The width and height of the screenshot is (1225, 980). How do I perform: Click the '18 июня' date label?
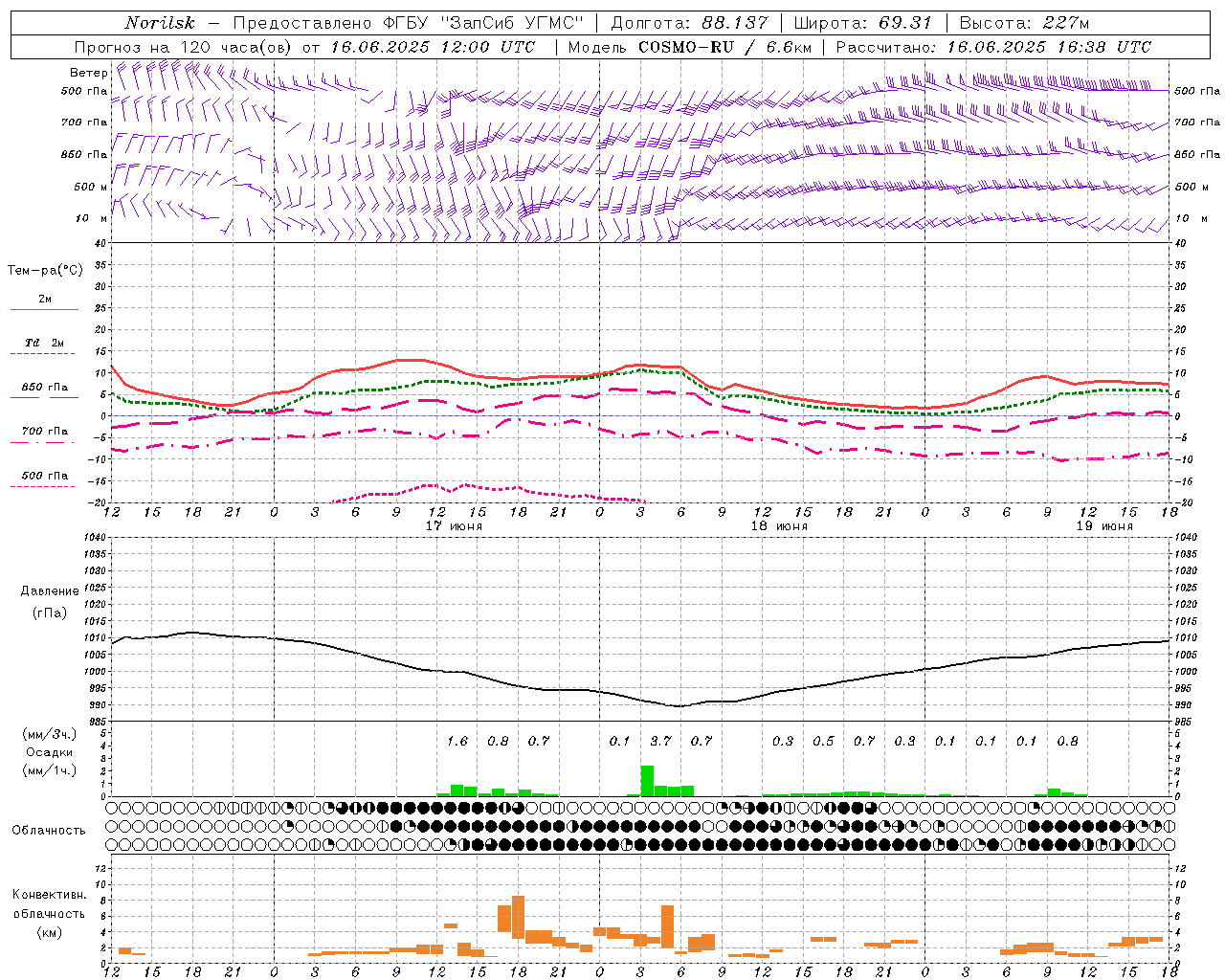[x=779, y=526]
